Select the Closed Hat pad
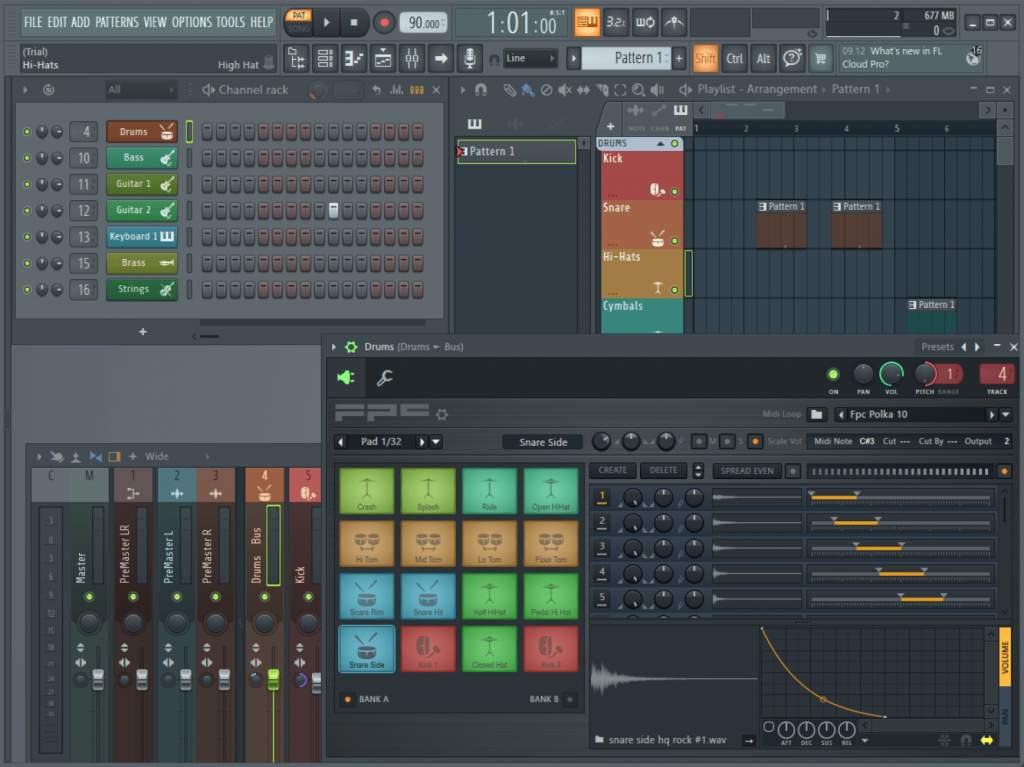The height and width of the screenshot is (767, 1024). point(489,648)
